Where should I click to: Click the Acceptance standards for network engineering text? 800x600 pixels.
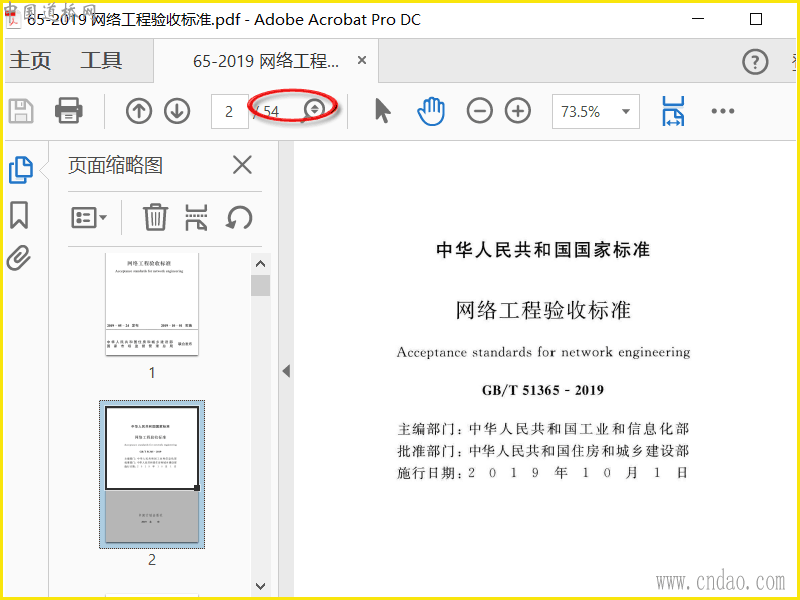click(x=543, y=352)
